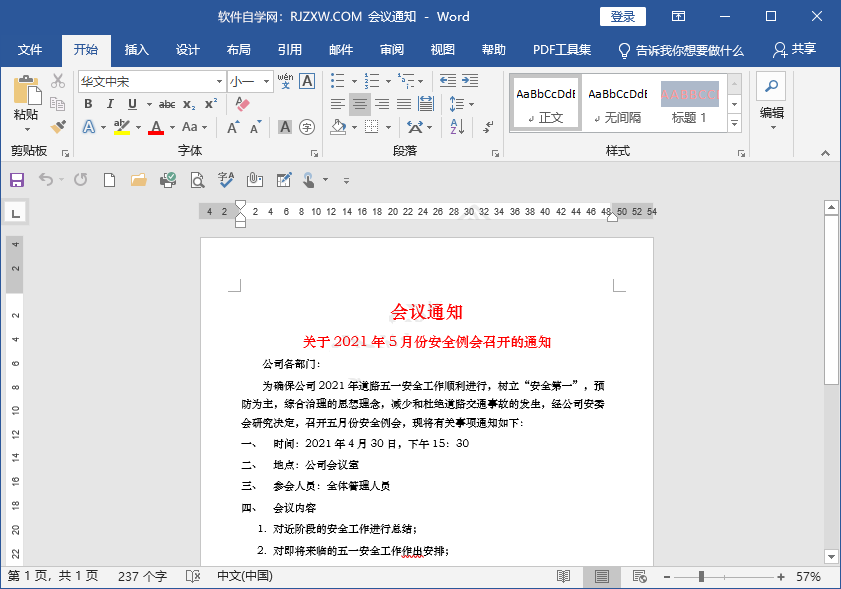
Task: Open the bulleted list icon
Action: coord(337,80)
